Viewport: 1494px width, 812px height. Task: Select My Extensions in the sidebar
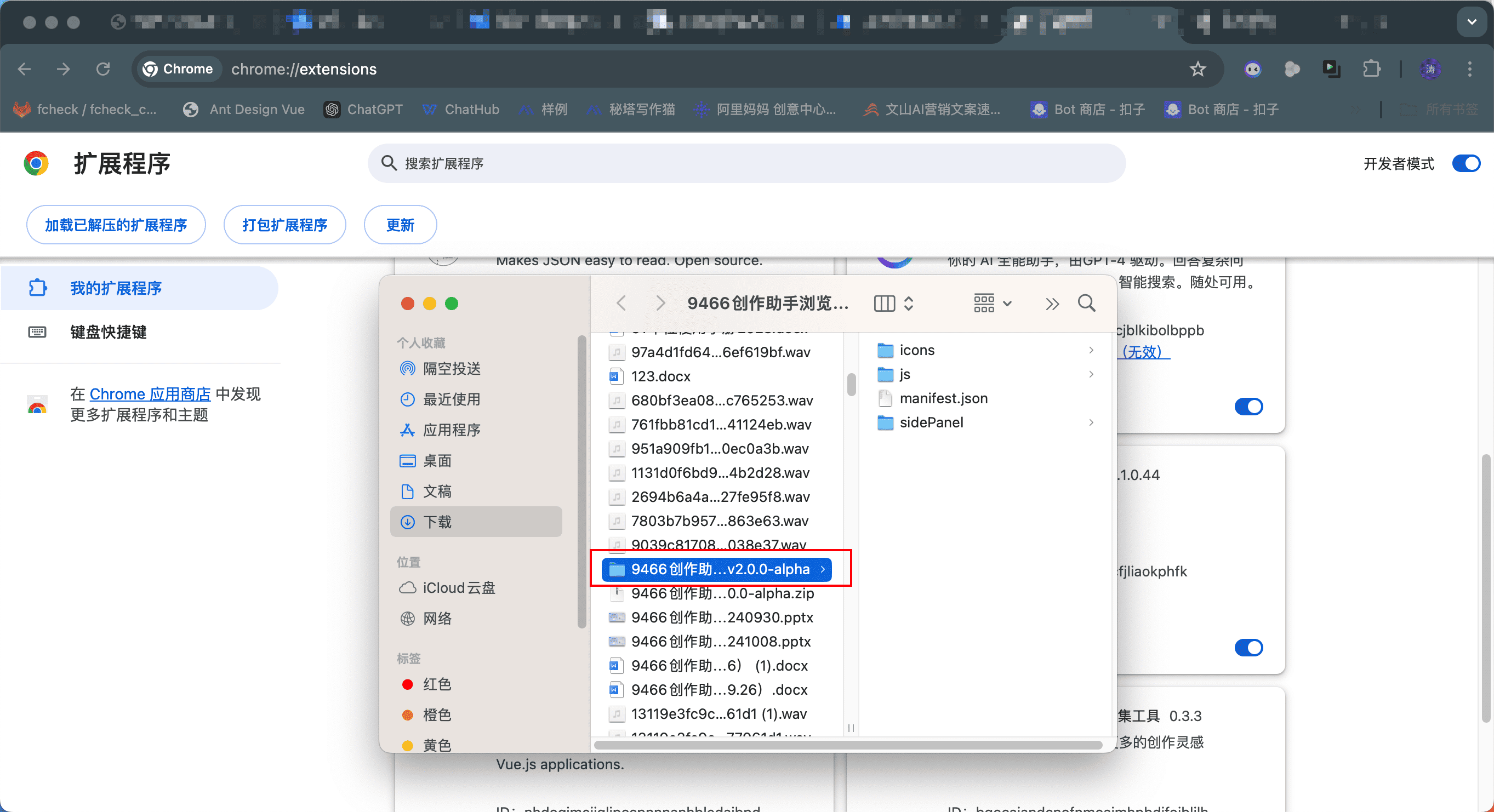139,288
